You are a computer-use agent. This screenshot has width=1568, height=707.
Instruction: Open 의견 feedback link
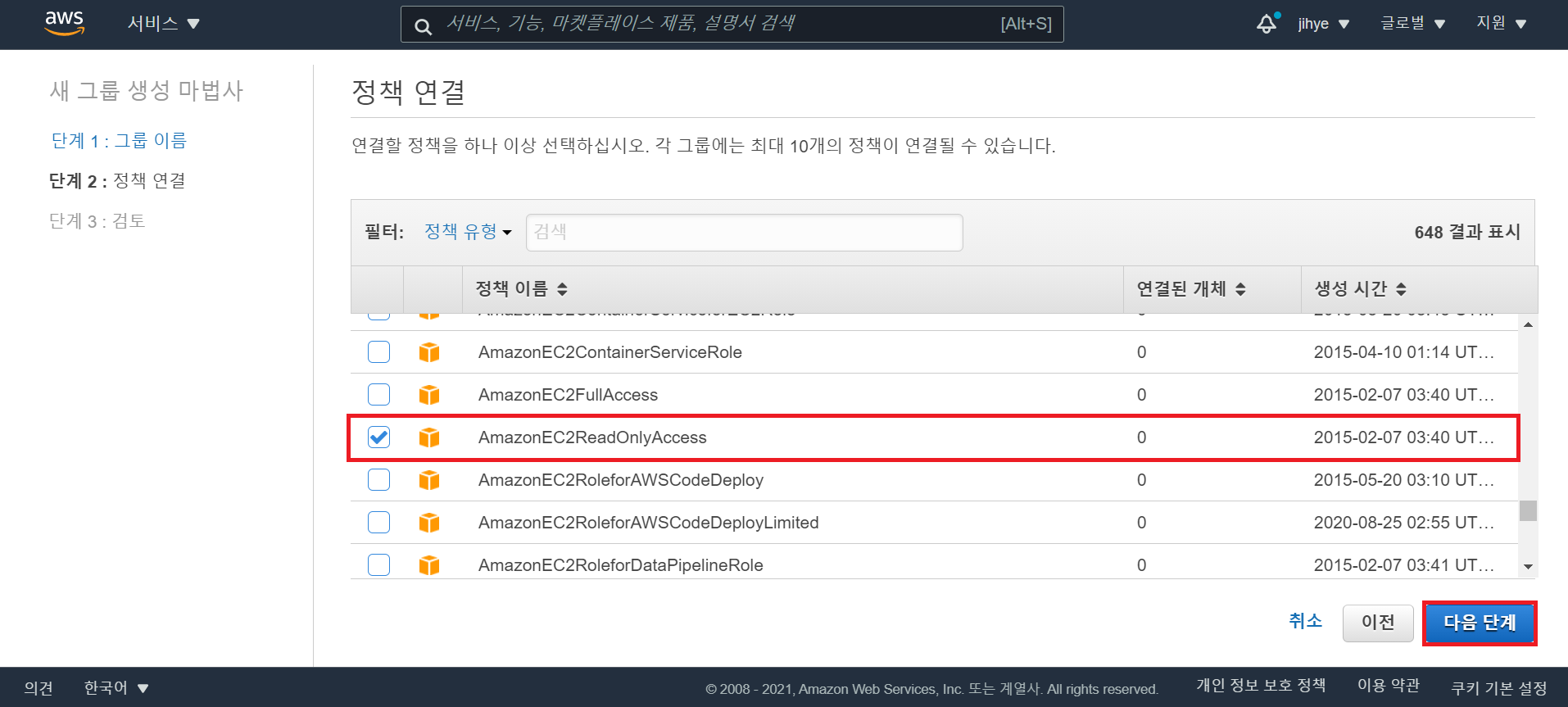39,687
